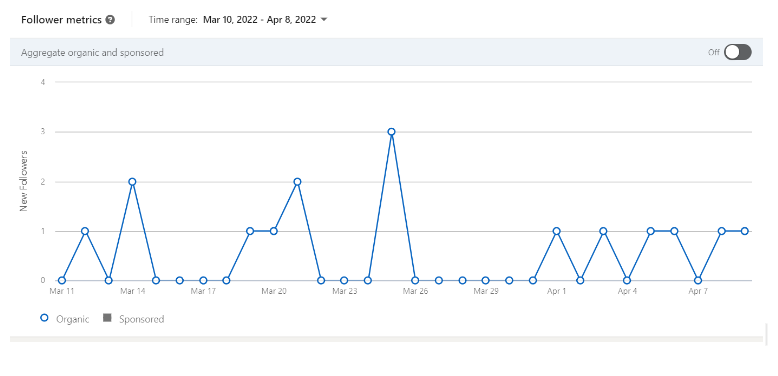The height and width of the screenshot is (376, 778).
Task: Click the y-axis value 4
Action: pos(43,82)
